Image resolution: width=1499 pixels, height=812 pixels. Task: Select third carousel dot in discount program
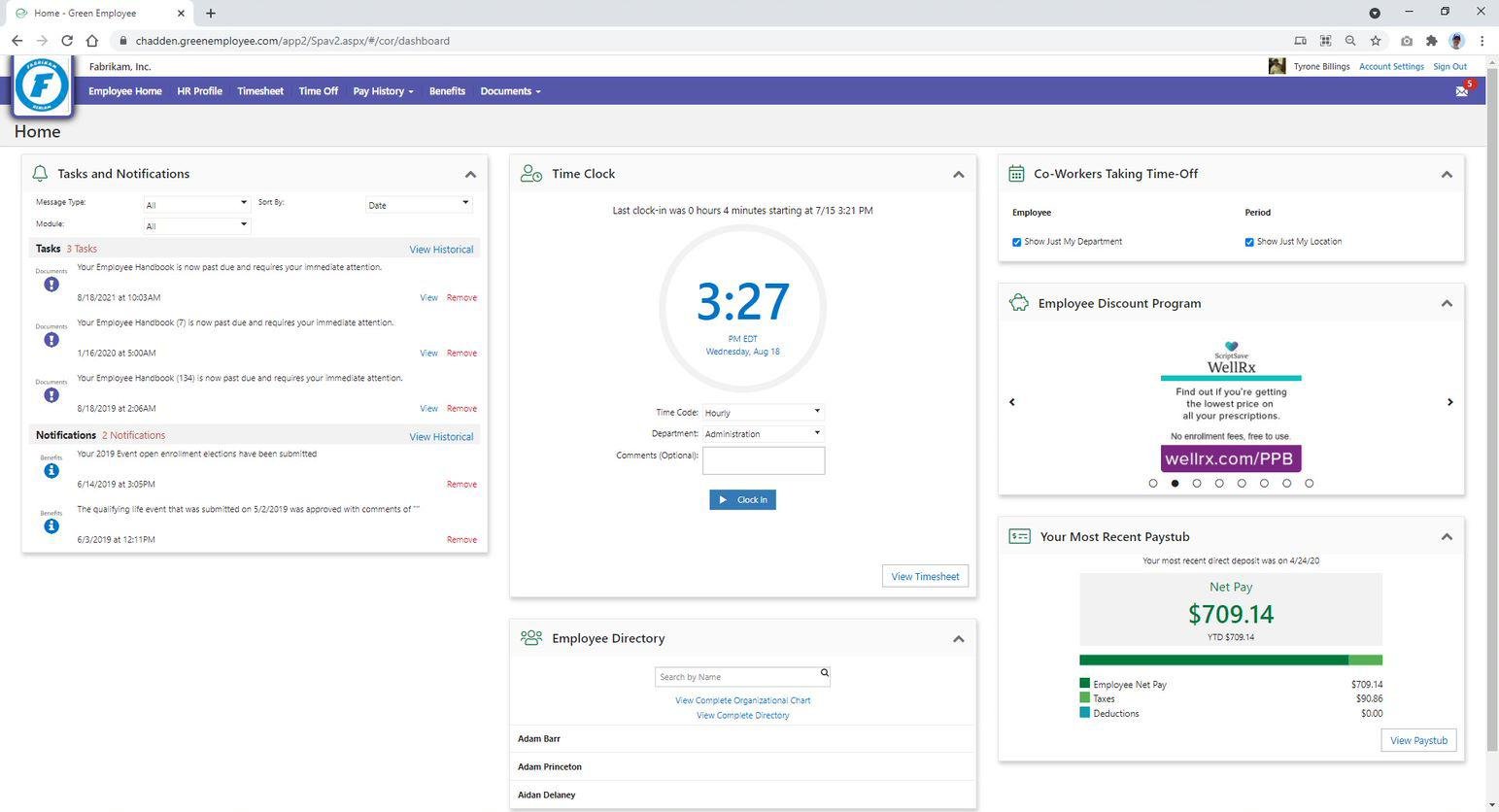click(1197, 483)
